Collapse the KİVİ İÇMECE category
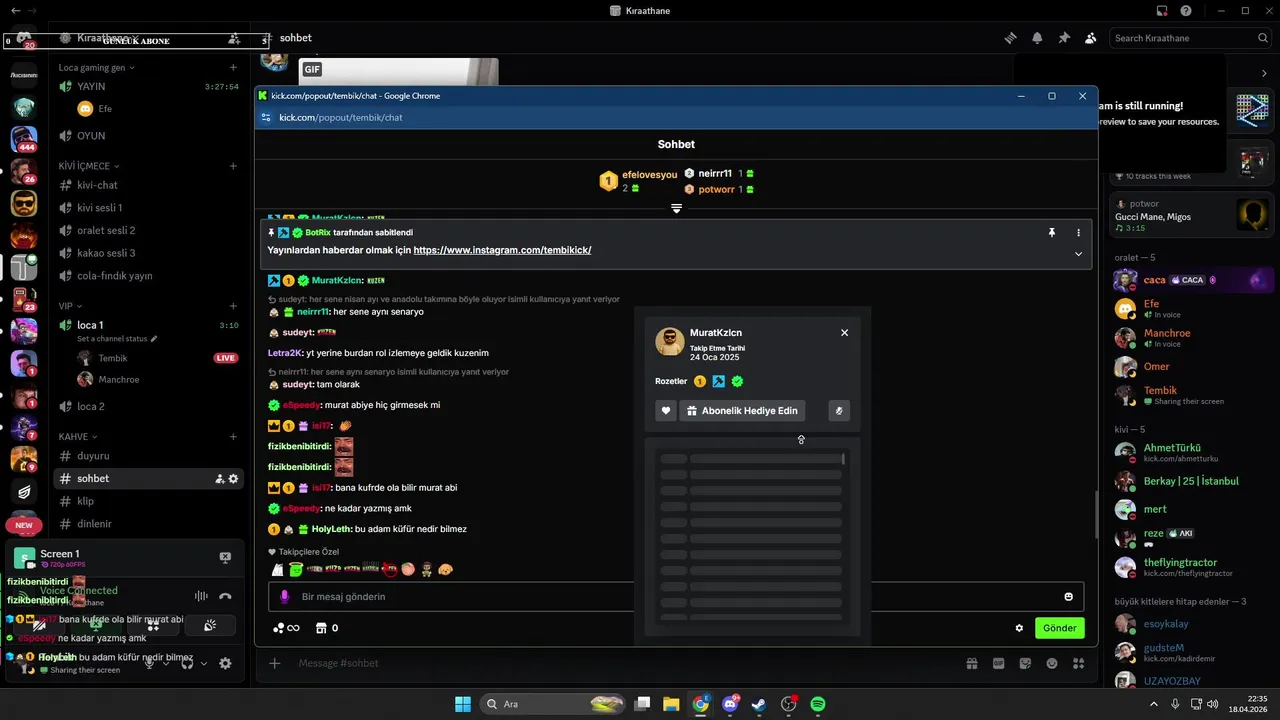Screen dimensions: 1280x720 pyautogui.click(x=90, y=166)
